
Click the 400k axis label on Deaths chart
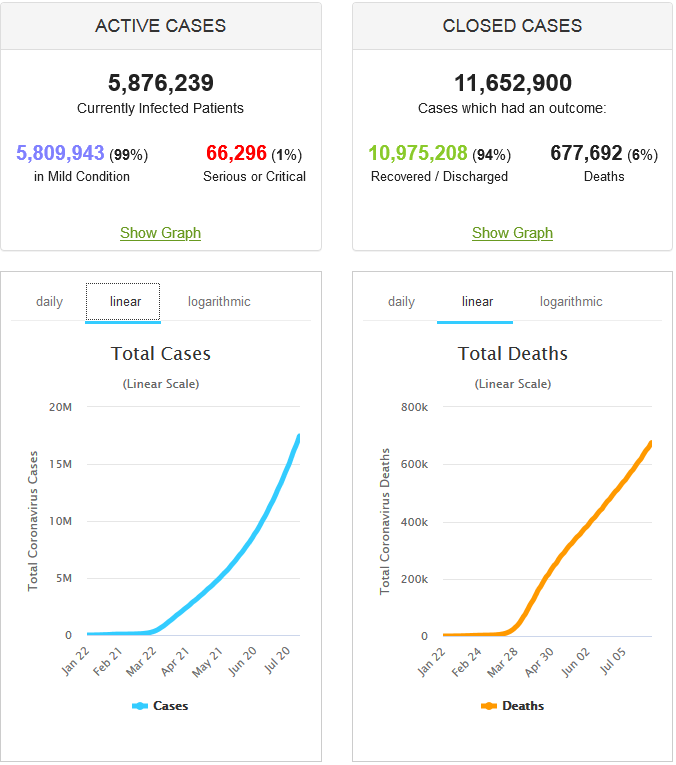414,522
